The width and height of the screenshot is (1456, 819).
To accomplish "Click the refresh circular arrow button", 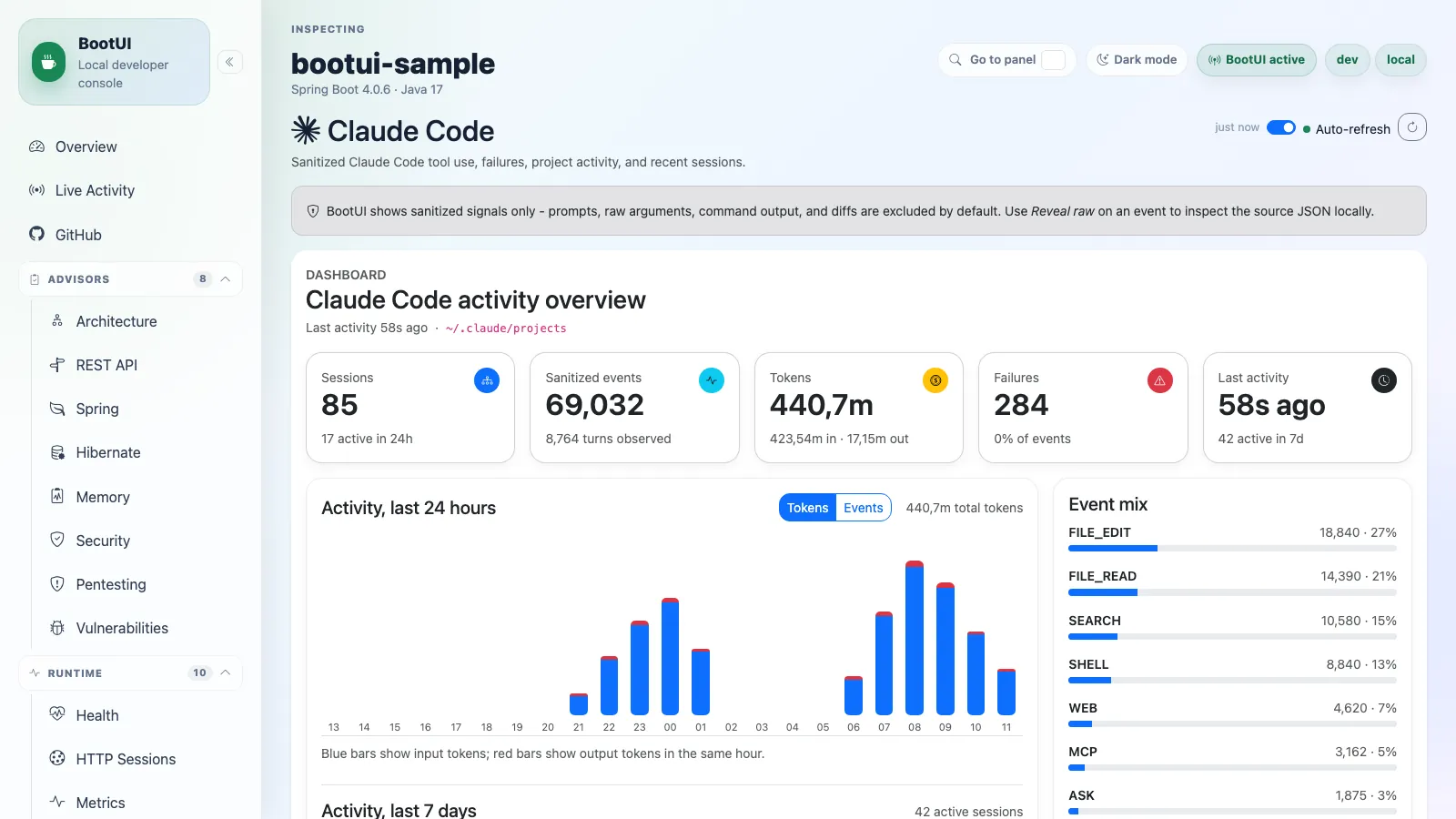I will (x=1412, y=127).
